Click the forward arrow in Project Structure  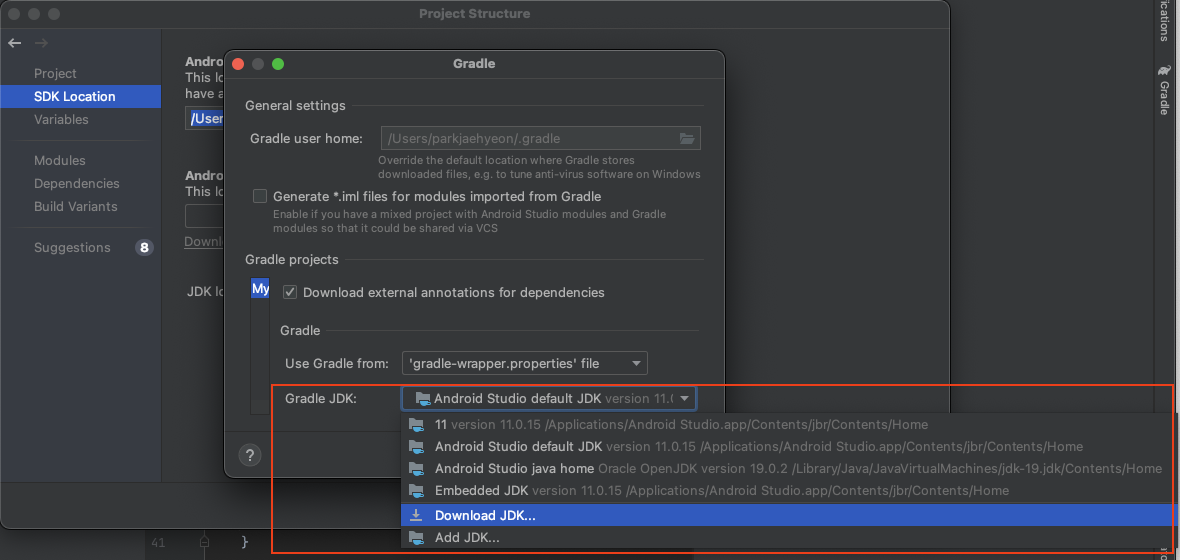41,43
